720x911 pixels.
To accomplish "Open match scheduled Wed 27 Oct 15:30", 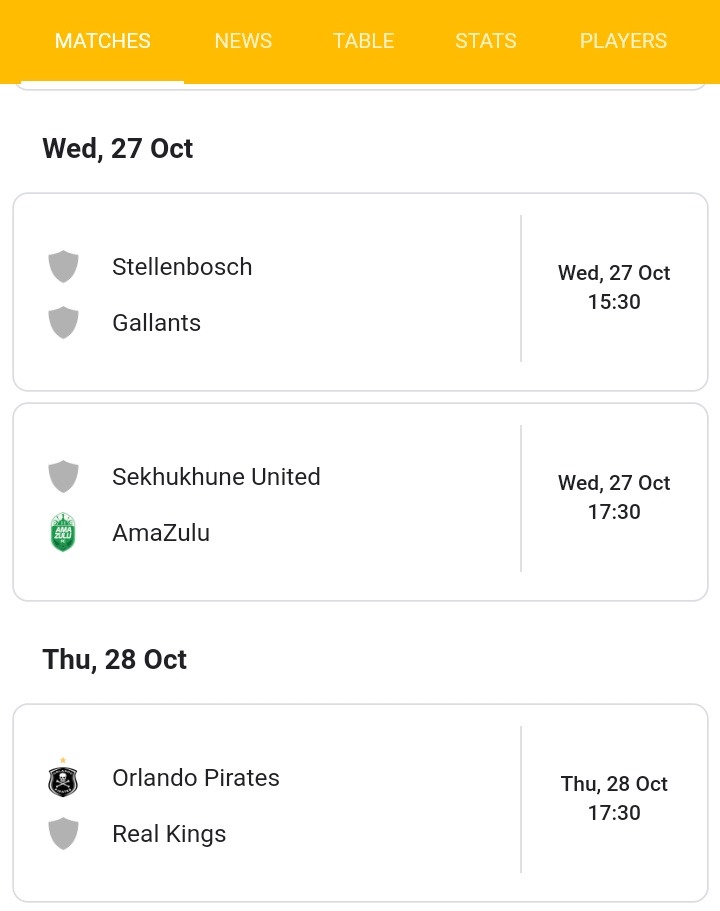I will tap(360, 292).
